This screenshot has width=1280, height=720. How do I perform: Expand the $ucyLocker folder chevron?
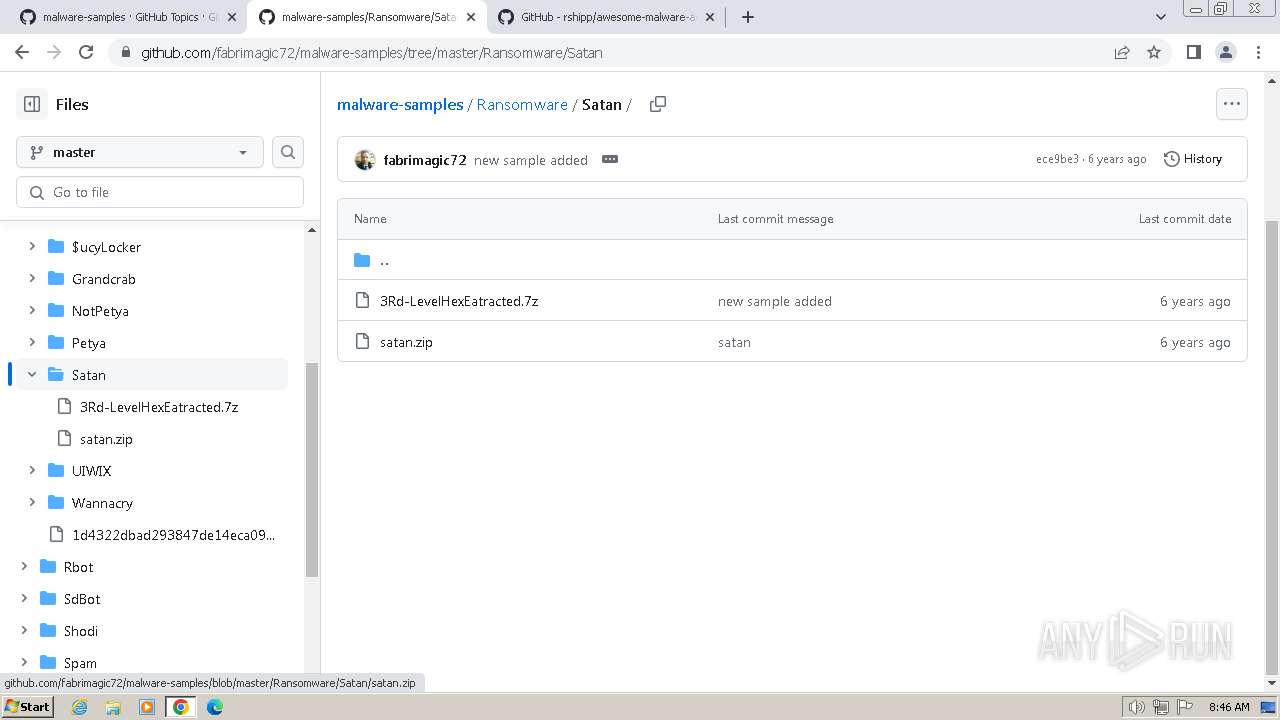pos(32,247)
